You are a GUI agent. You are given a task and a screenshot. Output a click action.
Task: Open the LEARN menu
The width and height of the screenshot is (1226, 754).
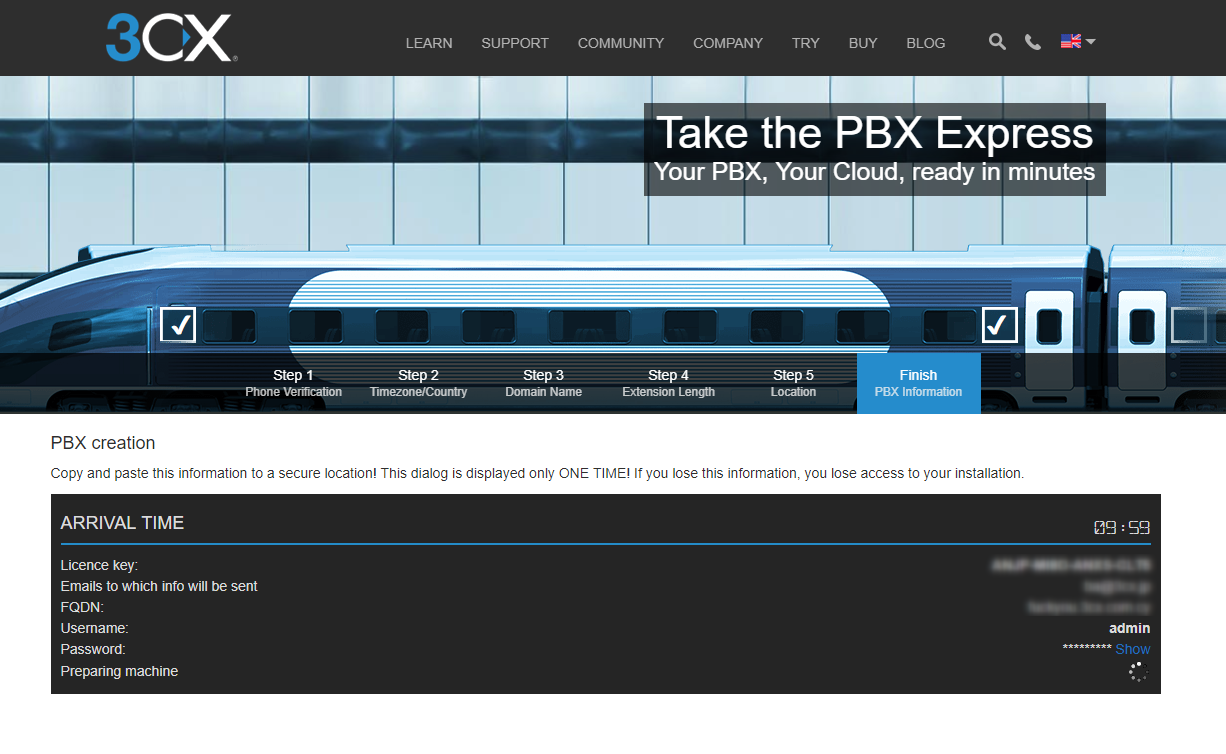[429, 43]
